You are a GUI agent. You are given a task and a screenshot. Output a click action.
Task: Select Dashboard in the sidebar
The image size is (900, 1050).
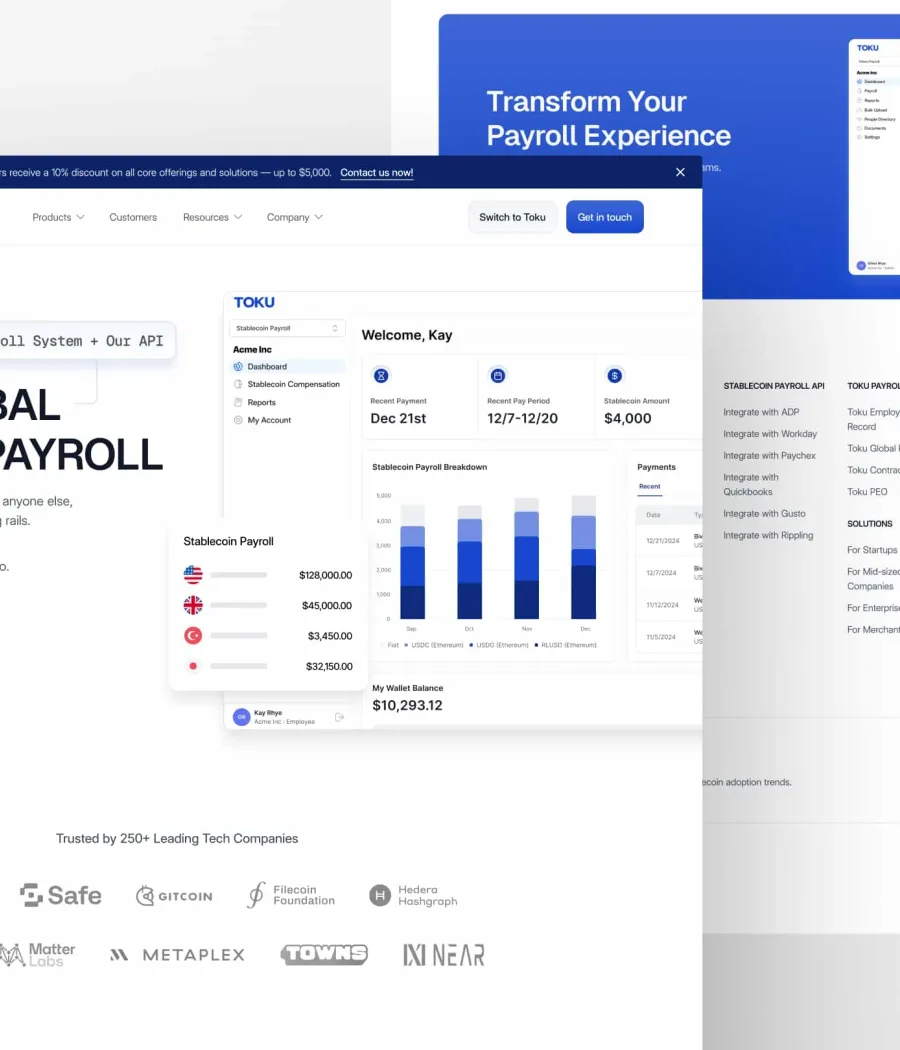(x=288, y=366)
